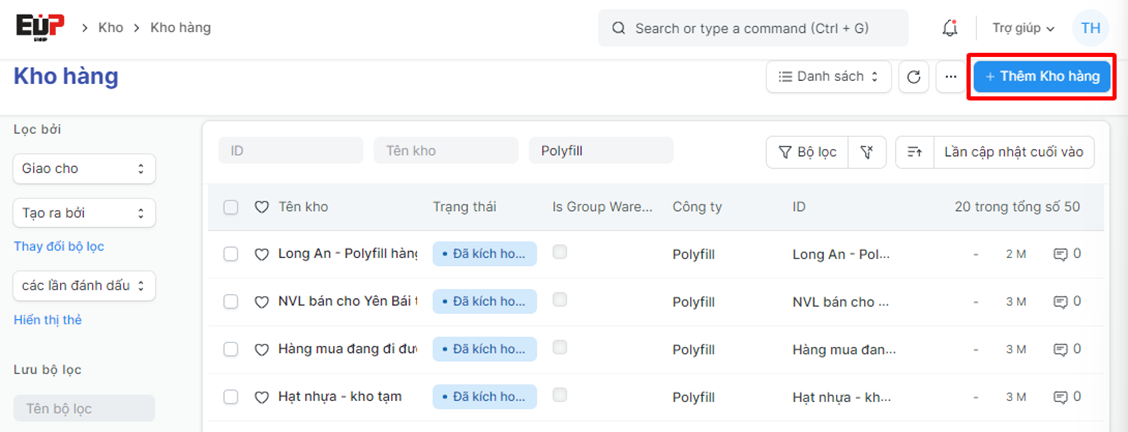
Task: Click the Thêm Kho hàng button
Action: [1042, 77]
